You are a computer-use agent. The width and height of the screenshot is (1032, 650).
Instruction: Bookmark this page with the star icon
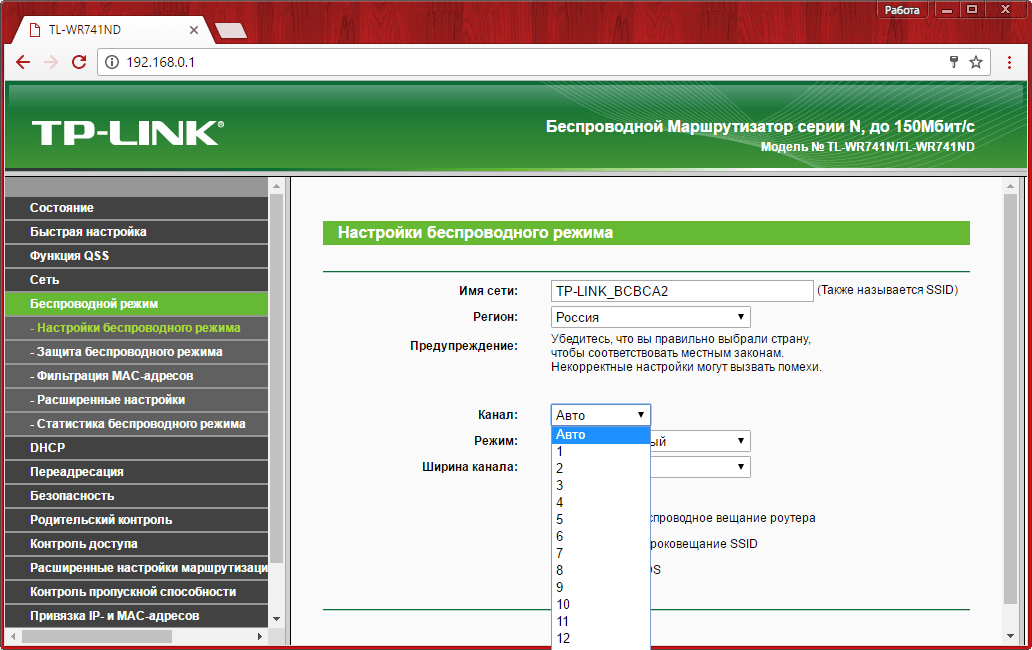click(x=976, y=62)
